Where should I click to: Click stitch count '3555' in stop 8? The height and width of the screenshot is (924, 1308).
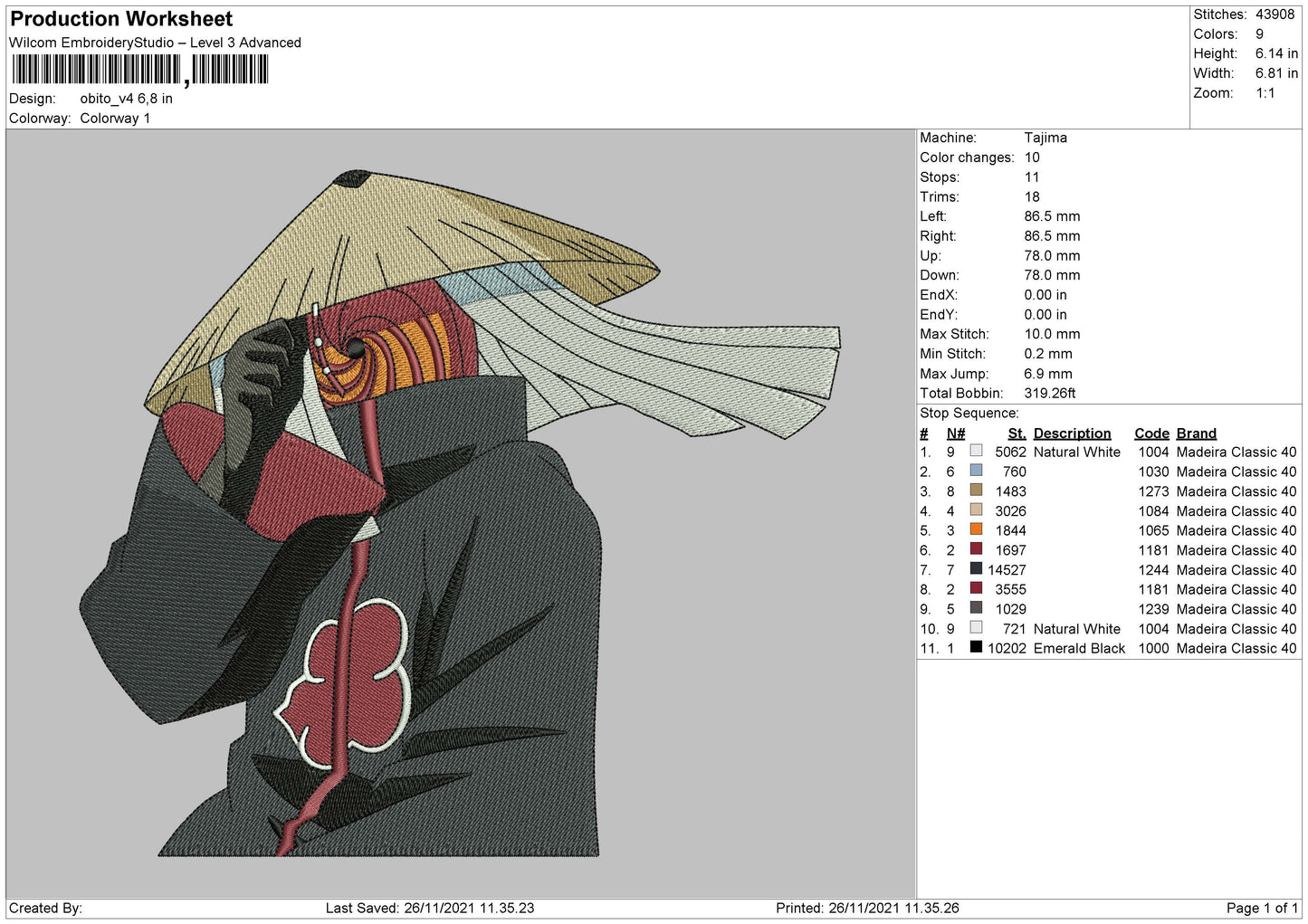(x=1010, y=589)
